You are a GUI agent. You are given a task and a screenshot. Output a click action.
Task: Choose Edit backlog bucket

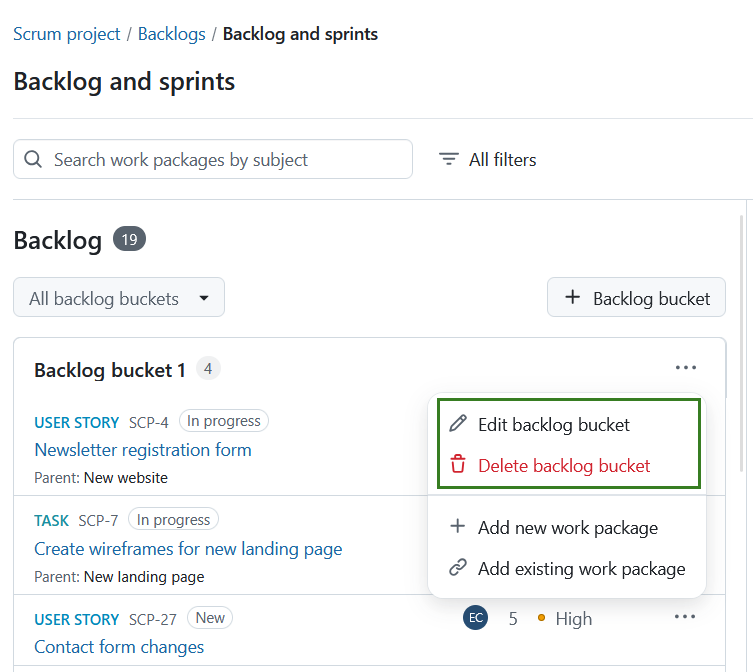coord(569,425)
